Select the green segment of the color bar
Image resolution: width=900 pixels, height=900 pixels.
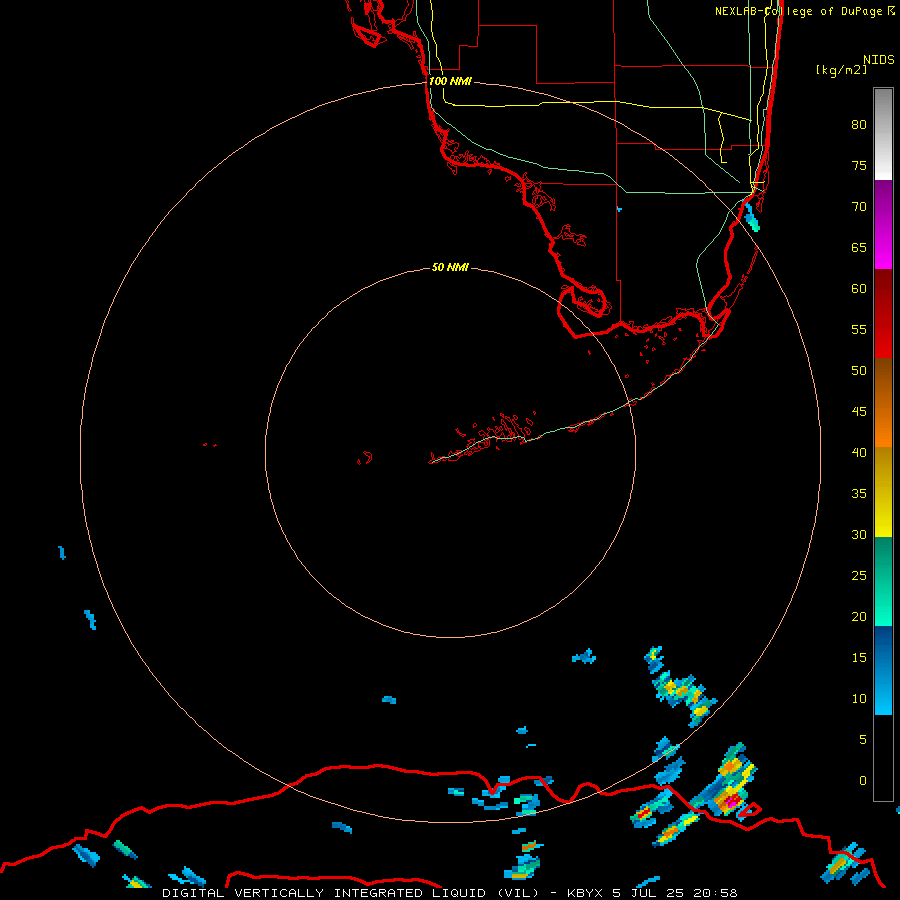883,581
